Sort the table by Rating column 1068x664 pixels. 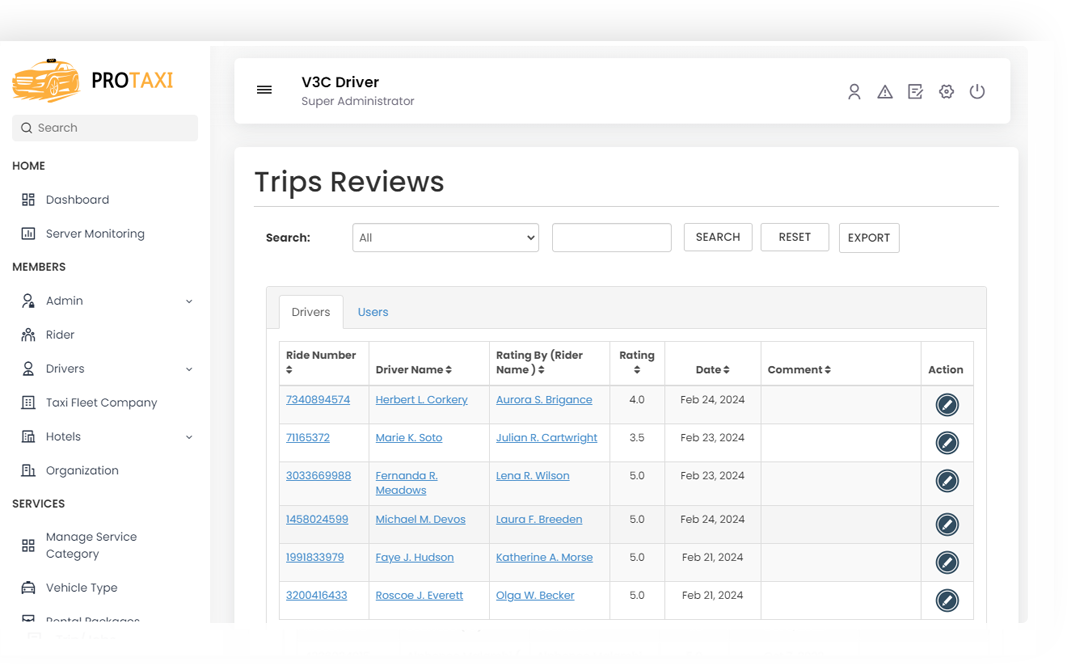coord(637,363)
